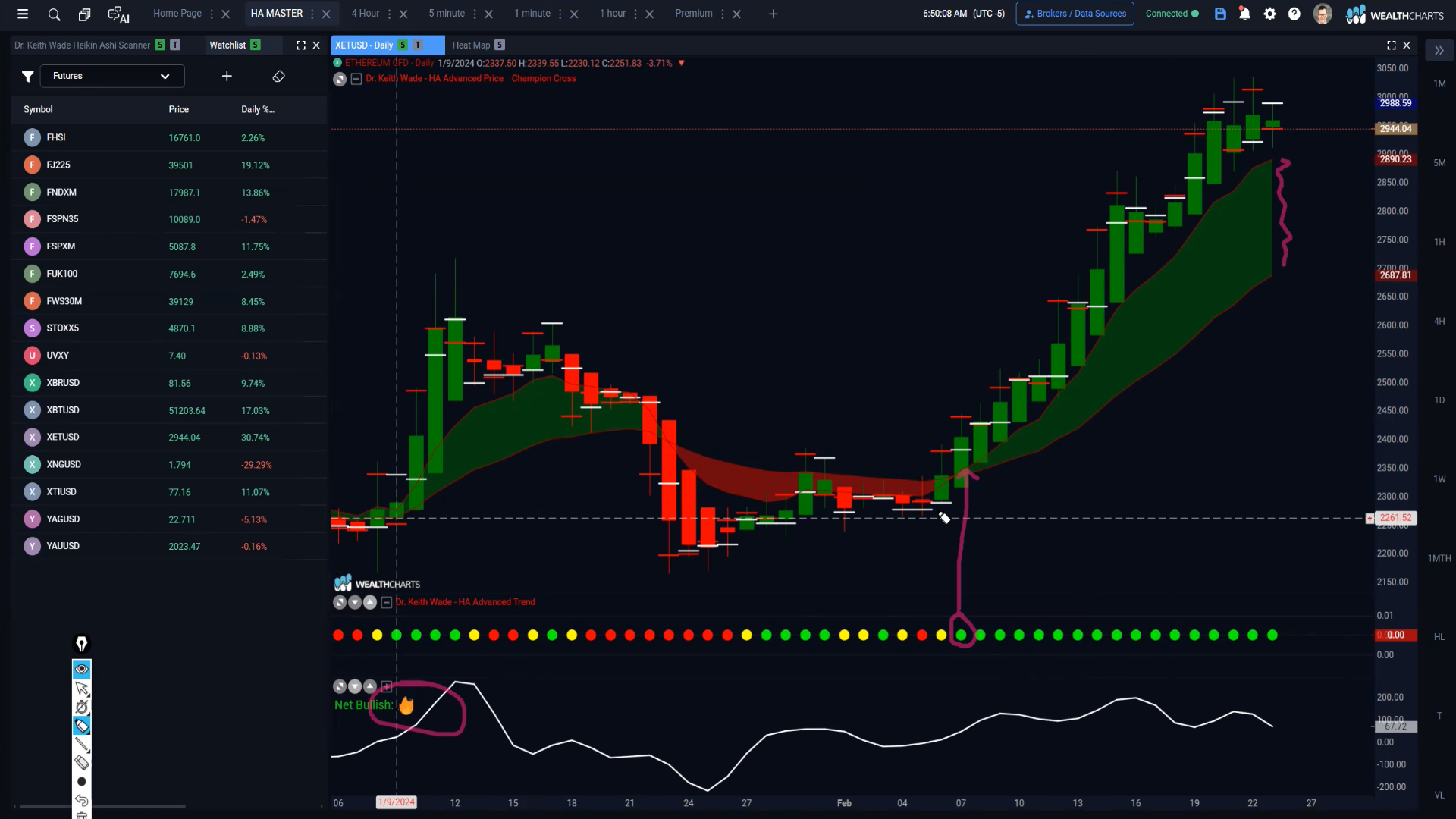
Task: Select the arrow pointer drawing tool
Action: 82,689
